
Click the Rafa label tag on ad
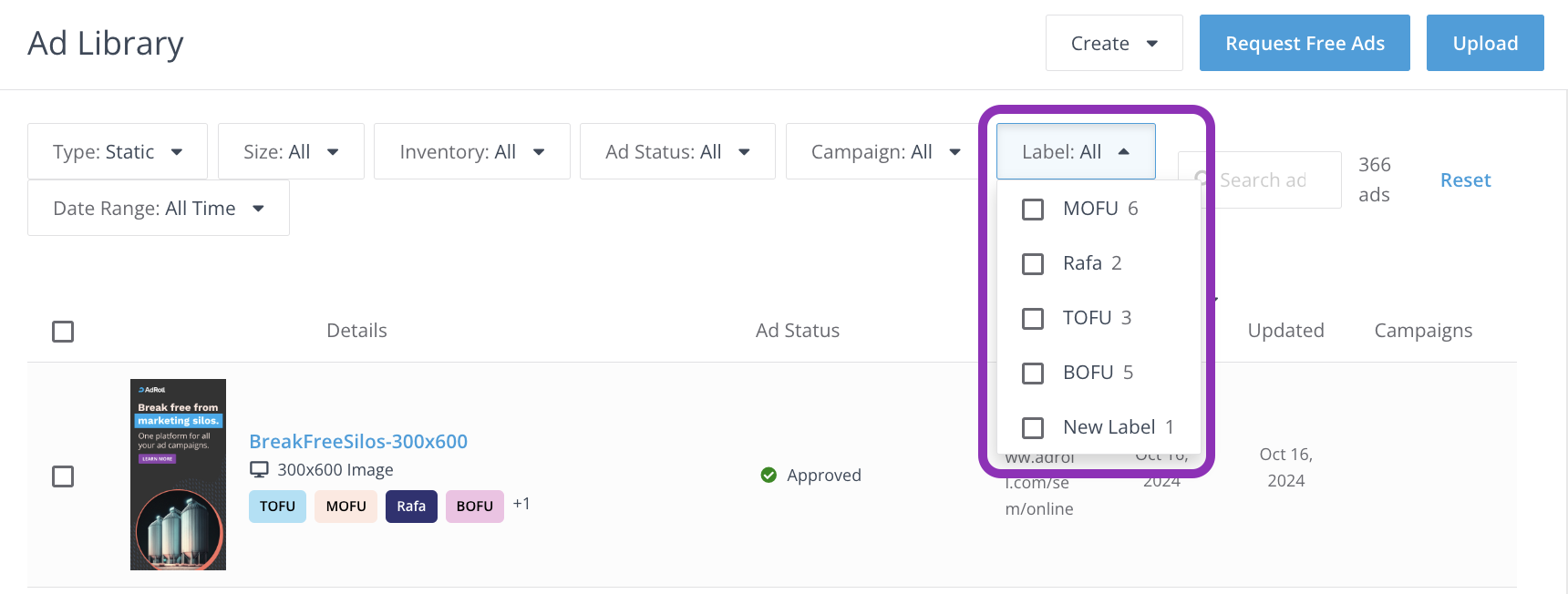[x=411, y=507]
